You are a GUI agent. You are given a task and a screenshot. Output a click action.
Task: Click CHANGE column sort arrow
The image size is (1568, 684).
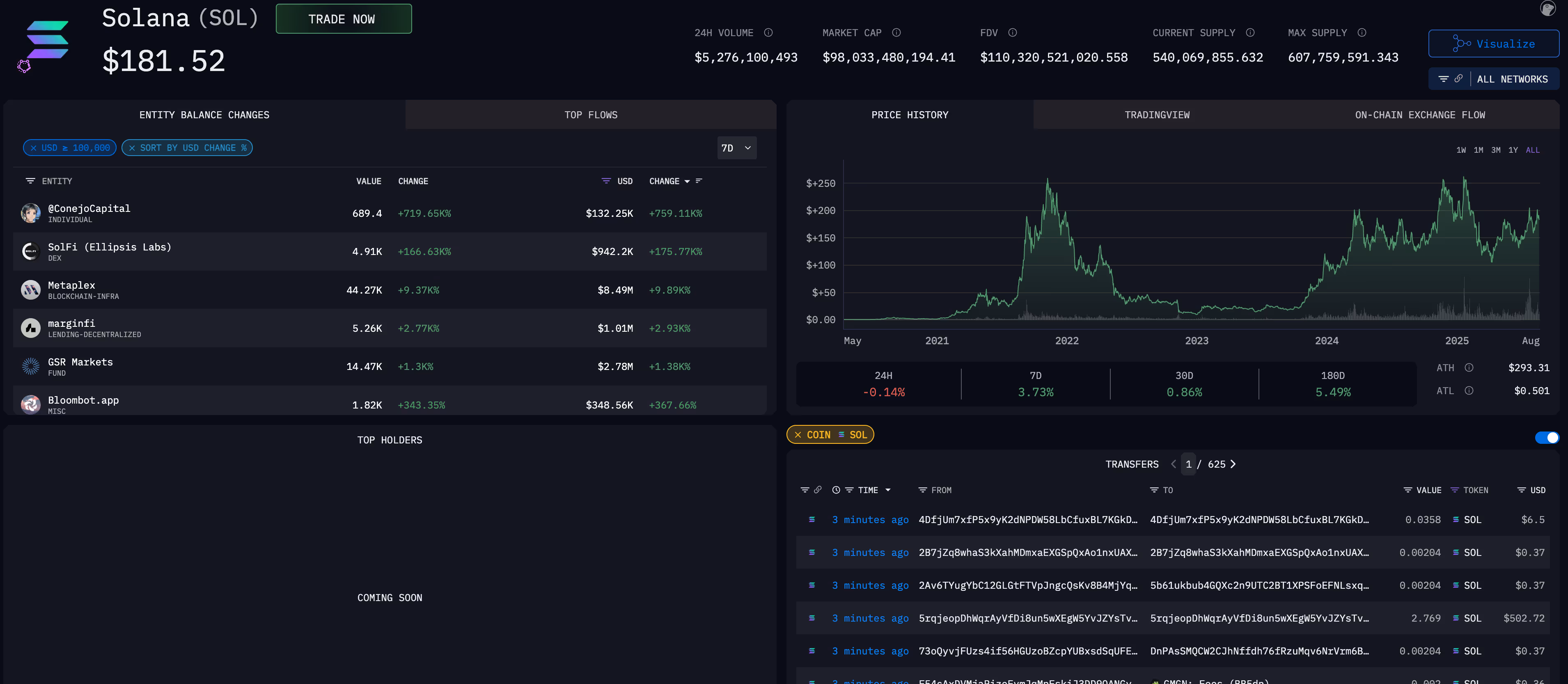687,181
